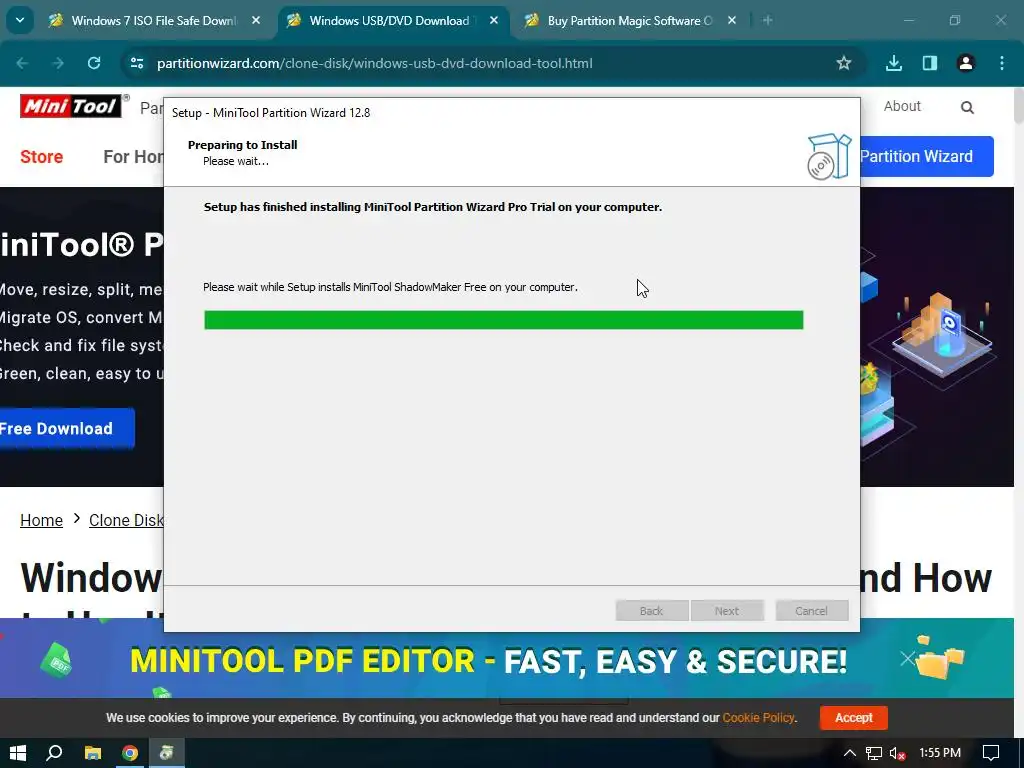Switch to Buy Partition Magic Software tab
Screen dimensions: 1024x768
click(631, 21)
